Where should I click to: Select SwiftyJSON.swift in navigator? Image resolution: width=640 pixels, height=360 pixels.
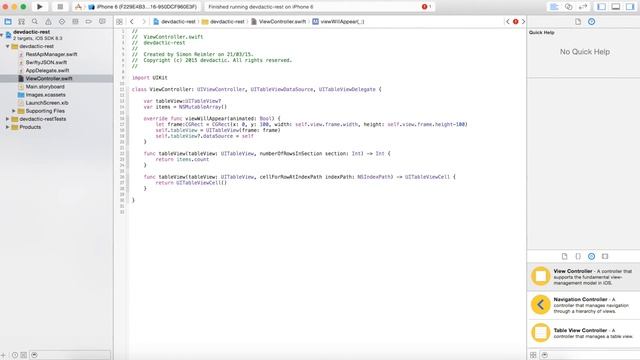coord(46,62)
